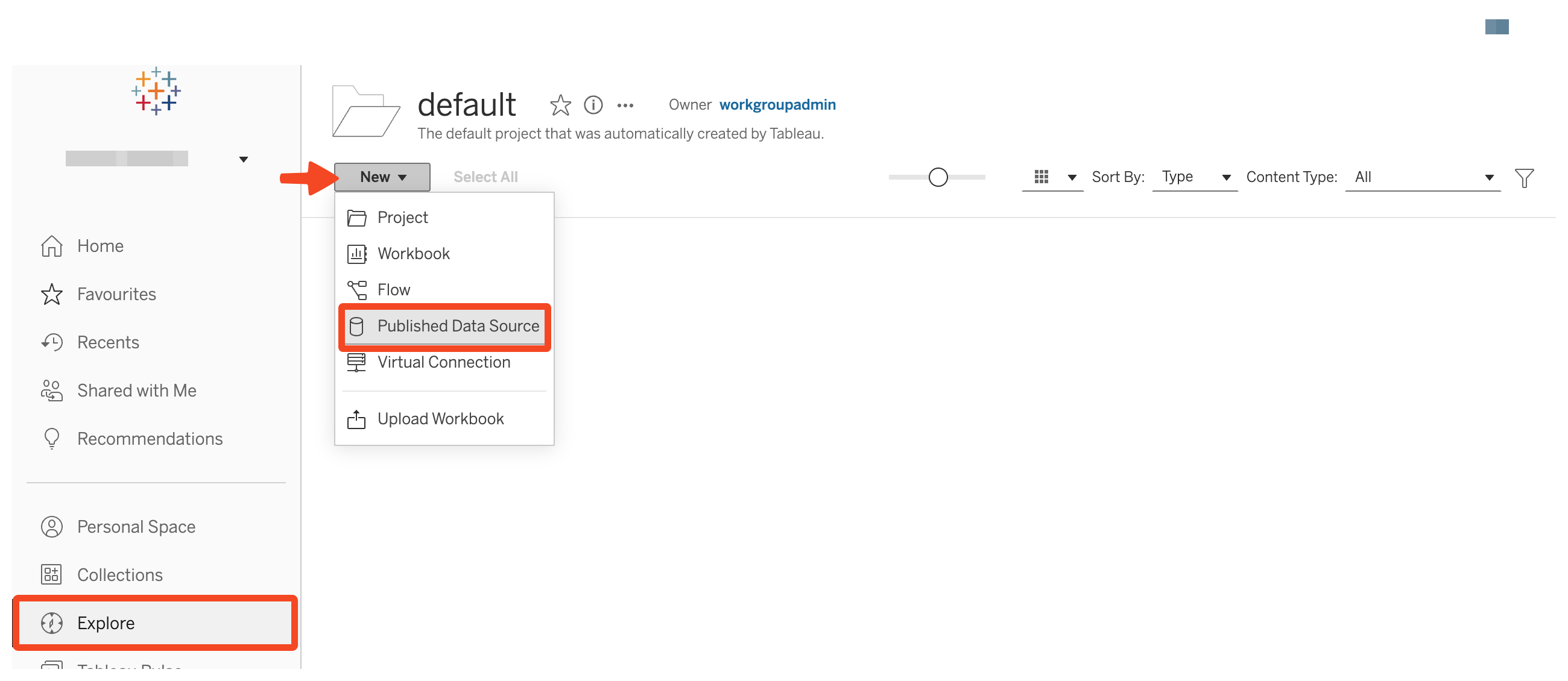Expand the site switcher dropdown arrow
The image size is (1568, 681).
[244, 159]
